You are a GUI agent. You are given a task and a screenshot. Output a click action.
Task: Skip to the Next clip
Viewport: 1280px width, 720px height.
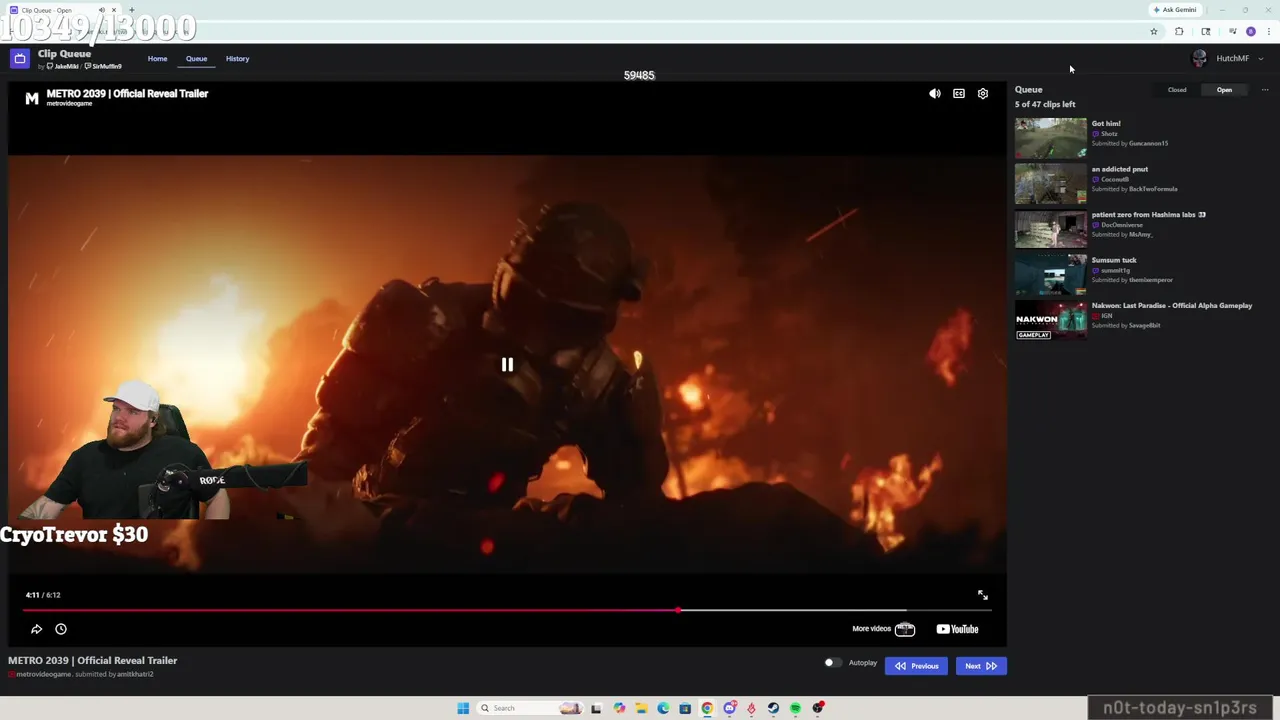[981, 666]
